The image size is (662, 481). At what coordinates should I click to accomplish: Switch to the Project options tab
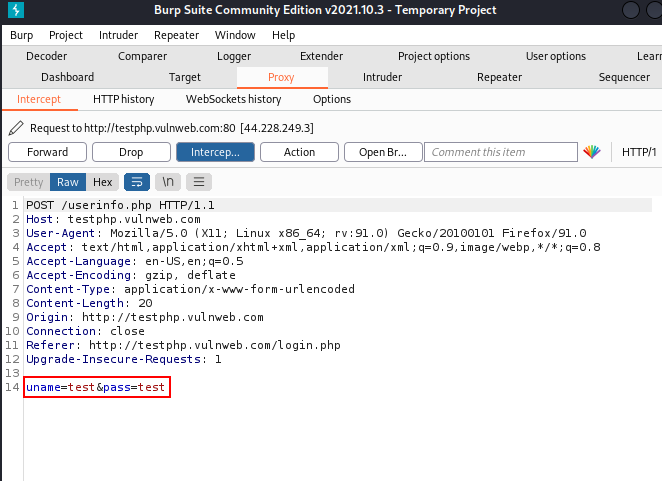[434, 56]
